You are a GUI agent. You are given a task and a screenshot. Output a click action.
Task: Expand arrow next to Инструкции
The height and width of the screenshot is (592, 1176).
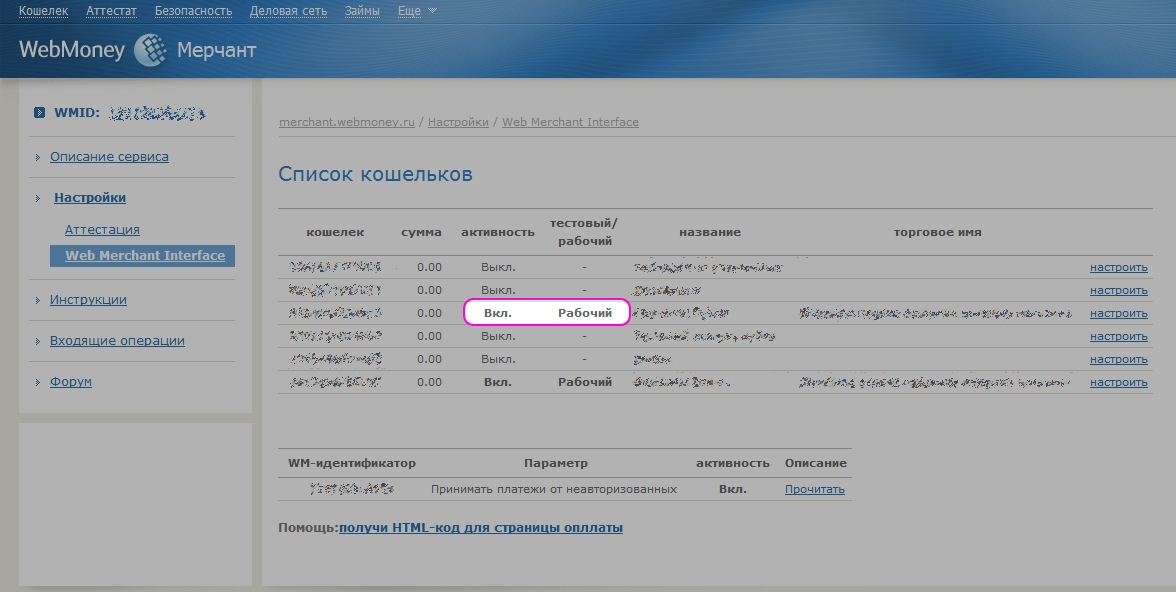click(x=38, y=300)
